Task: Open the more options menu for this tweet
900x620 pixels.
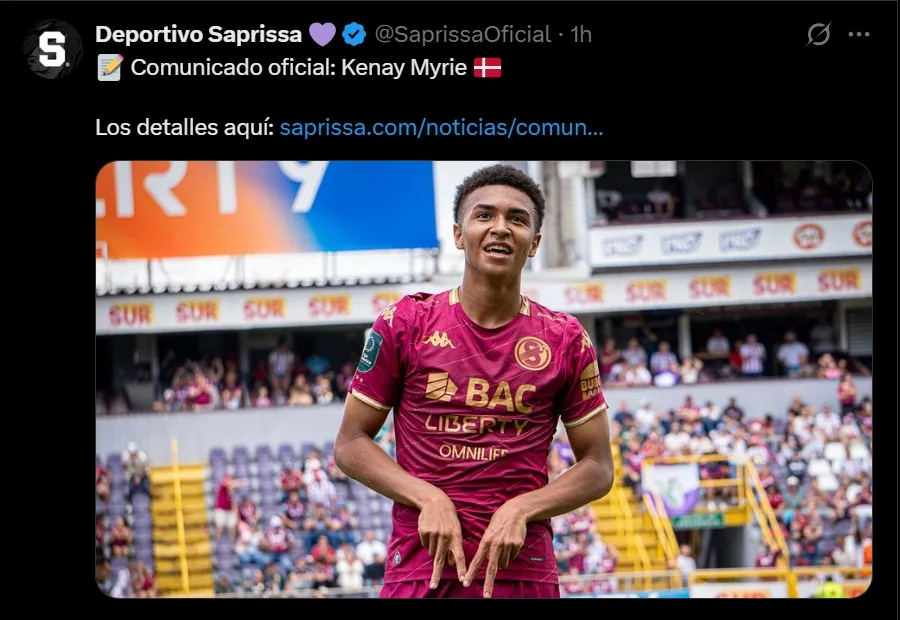Action: 858,36
